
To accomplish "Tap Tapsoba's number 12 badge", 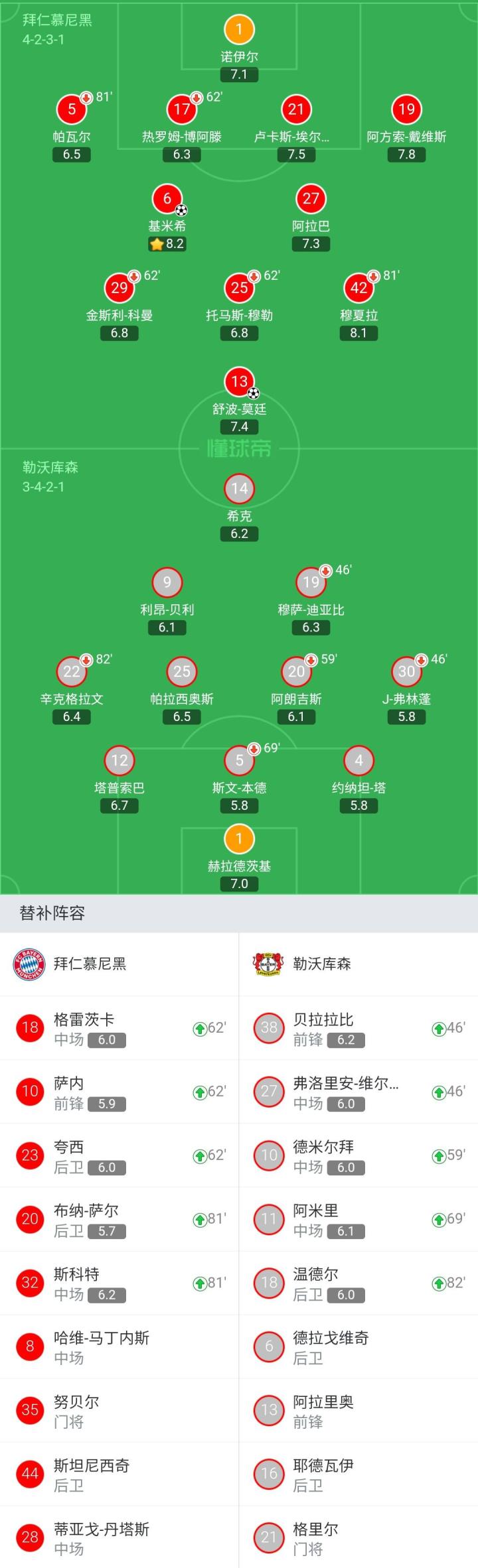I will tap(119, 760).
